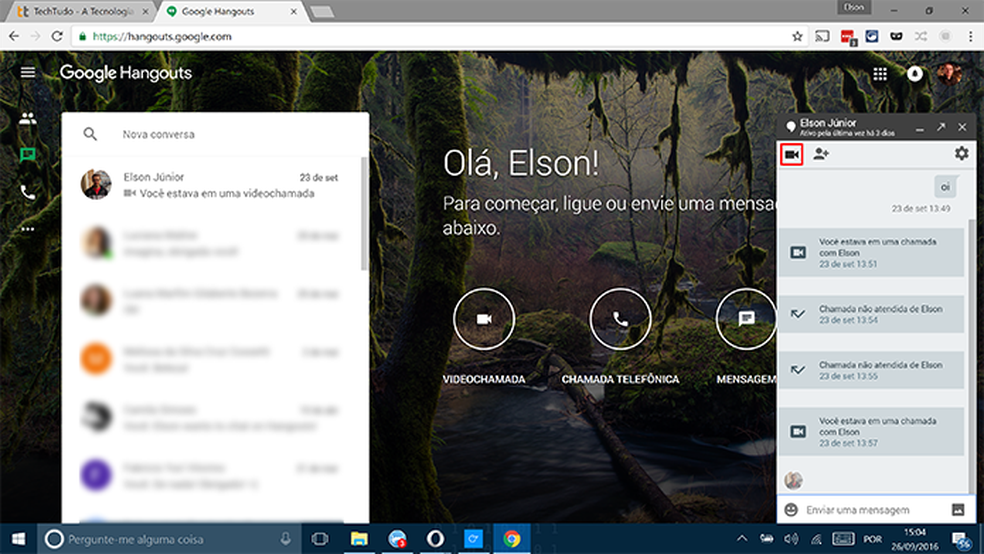Open Google apps grid launcher

click(880, 74)
